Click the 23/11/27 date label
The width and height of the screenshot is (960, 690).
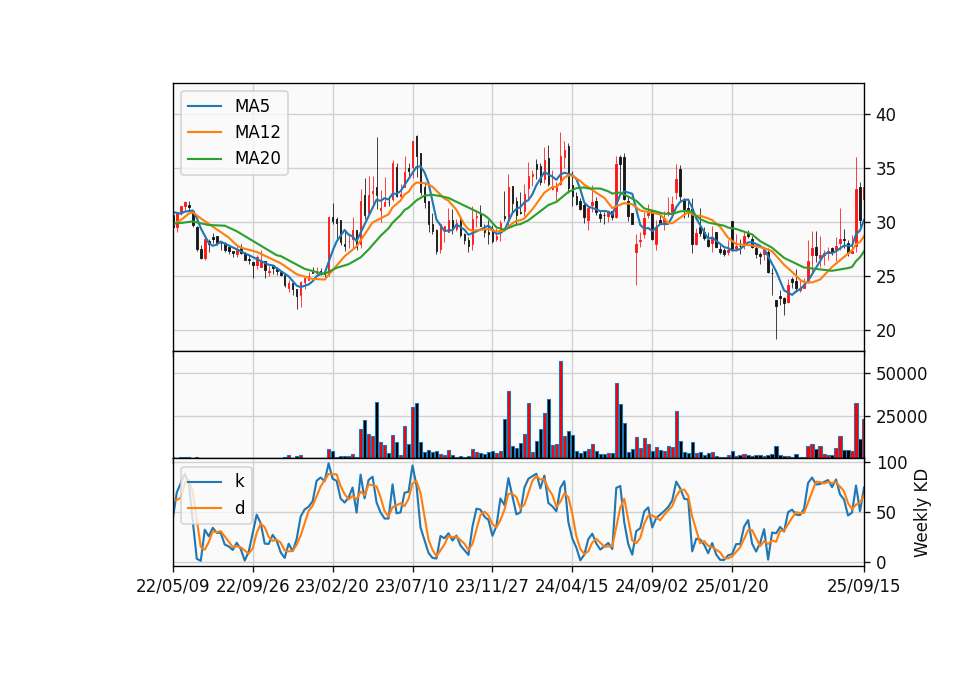click(x=492, y=586)
